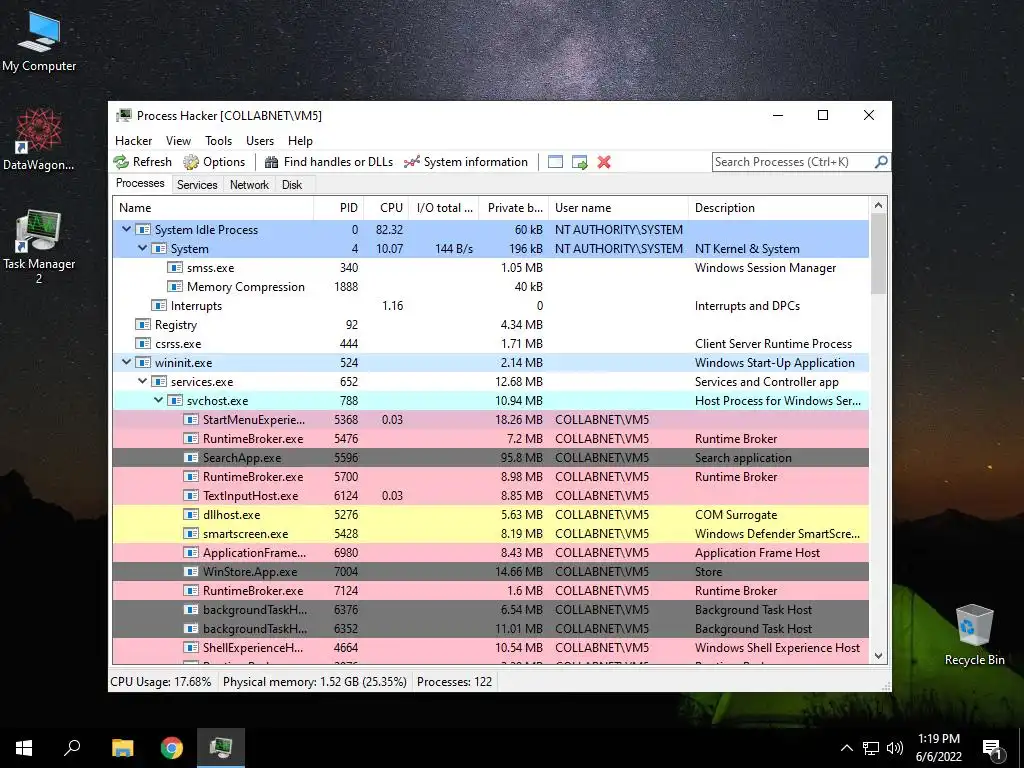Open the View menu
The height and width of the screenshot is (768, 1024).
tap(178, 141)
